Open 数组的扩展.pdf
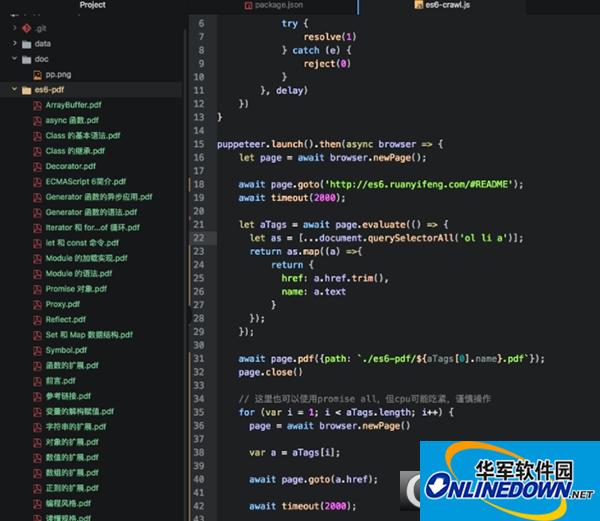The height and width of the screenshot is (521, 600). pos(72,472)
